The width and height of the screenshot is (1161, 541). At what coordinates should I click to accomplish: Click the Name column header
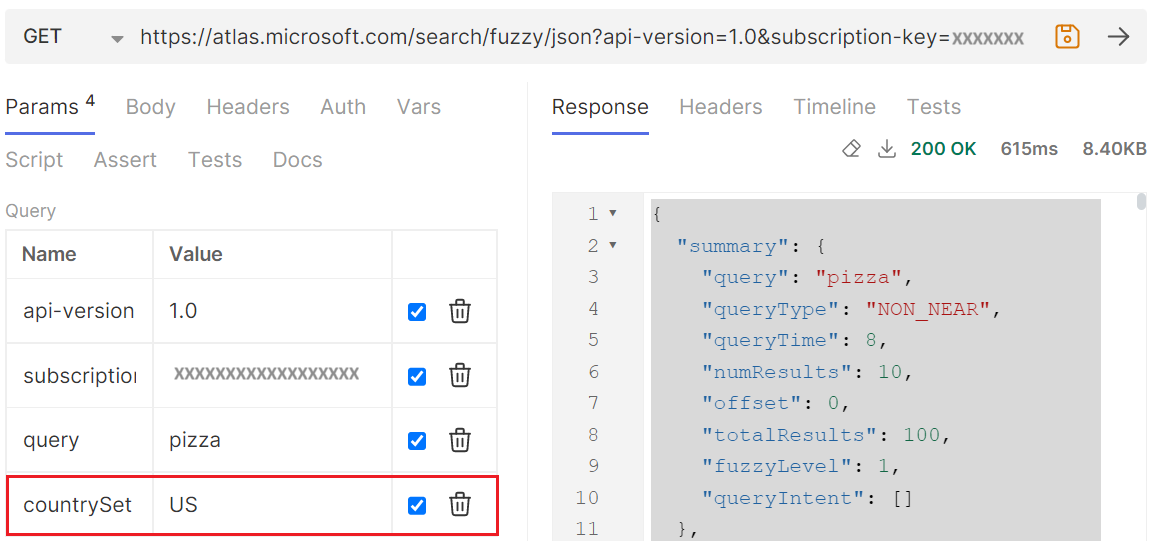coord(49,255)
